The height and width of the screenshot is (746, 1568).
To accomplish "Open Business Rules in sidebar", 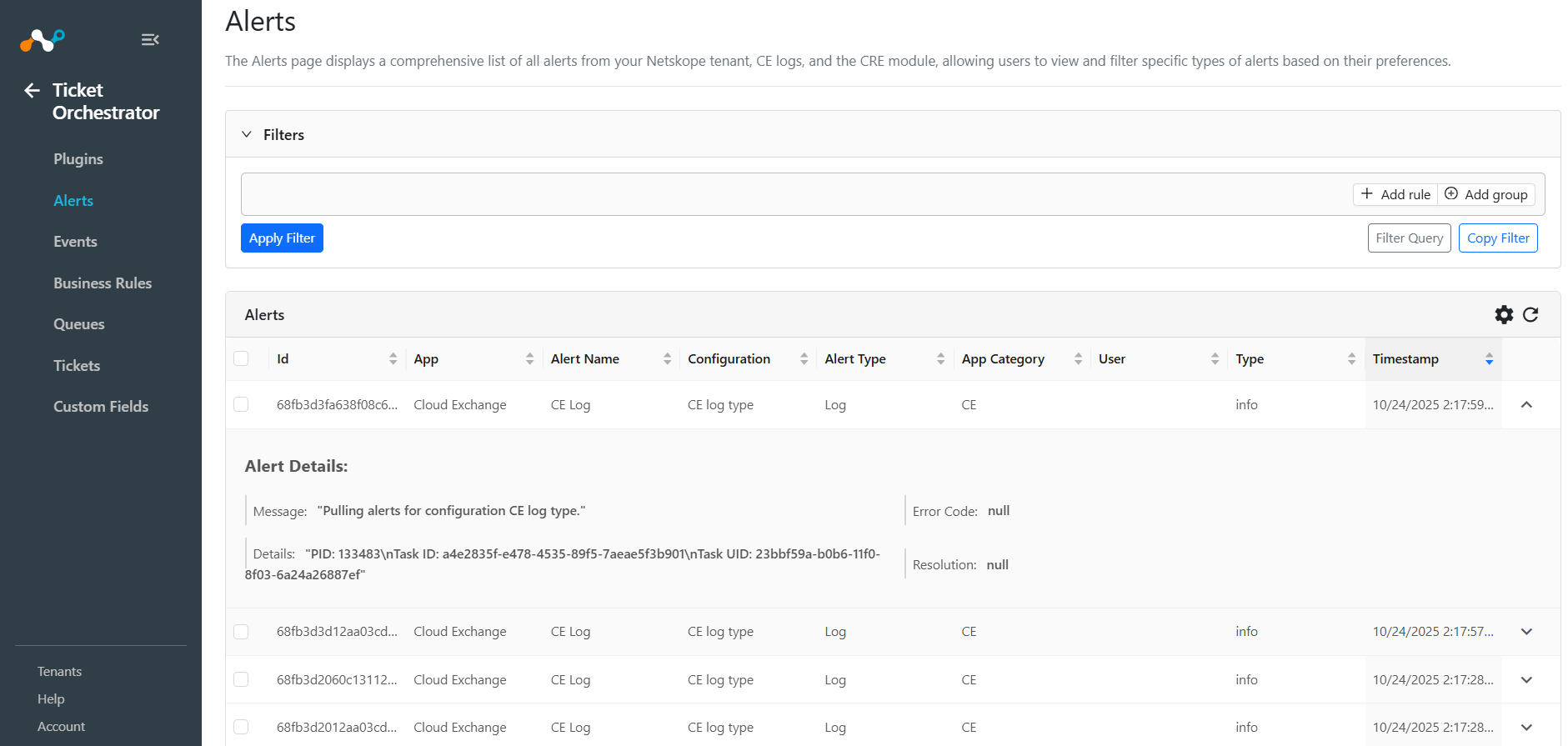I will [103, 283].
